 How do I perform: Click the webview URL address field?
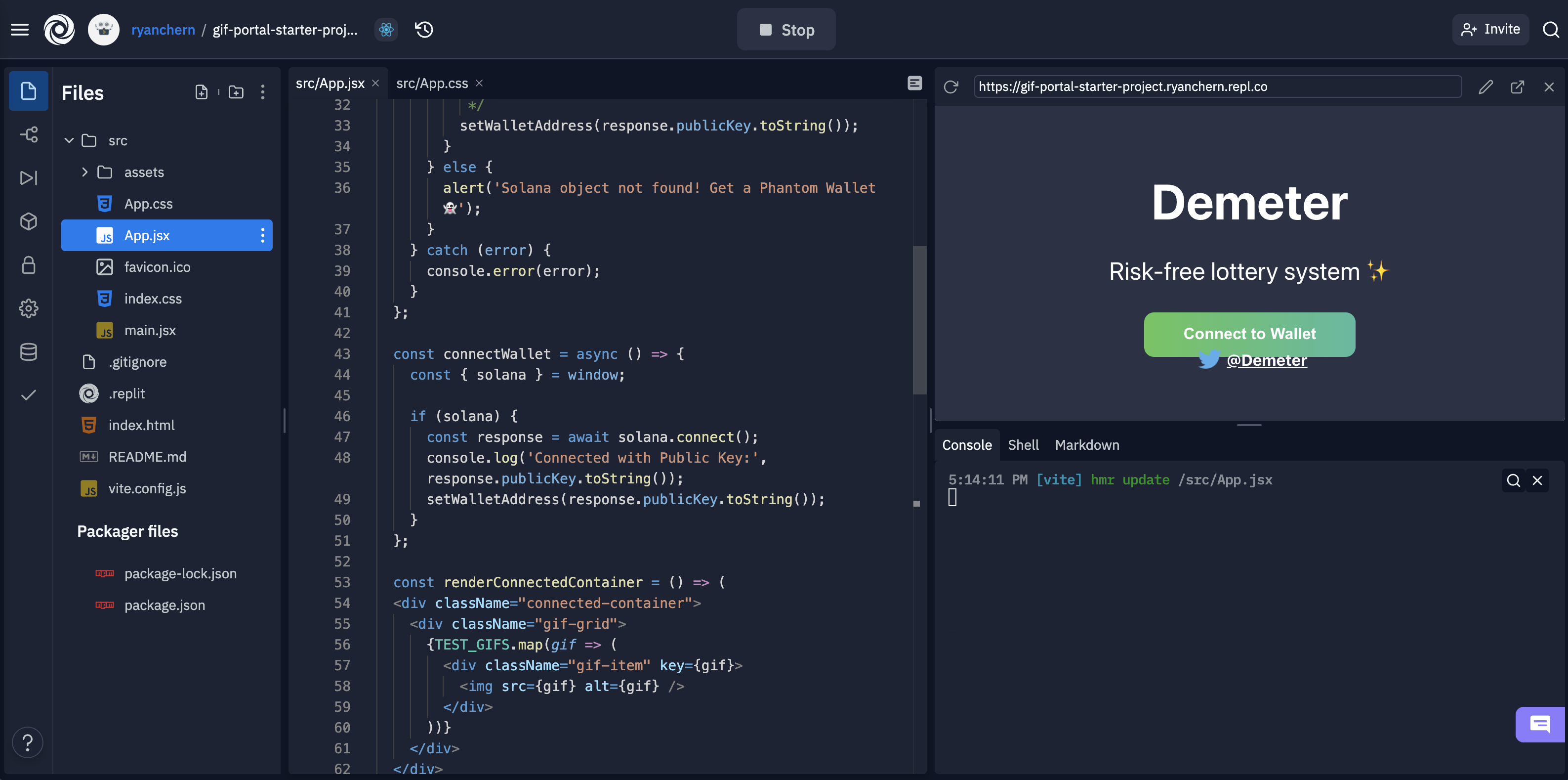(1217, 87)
